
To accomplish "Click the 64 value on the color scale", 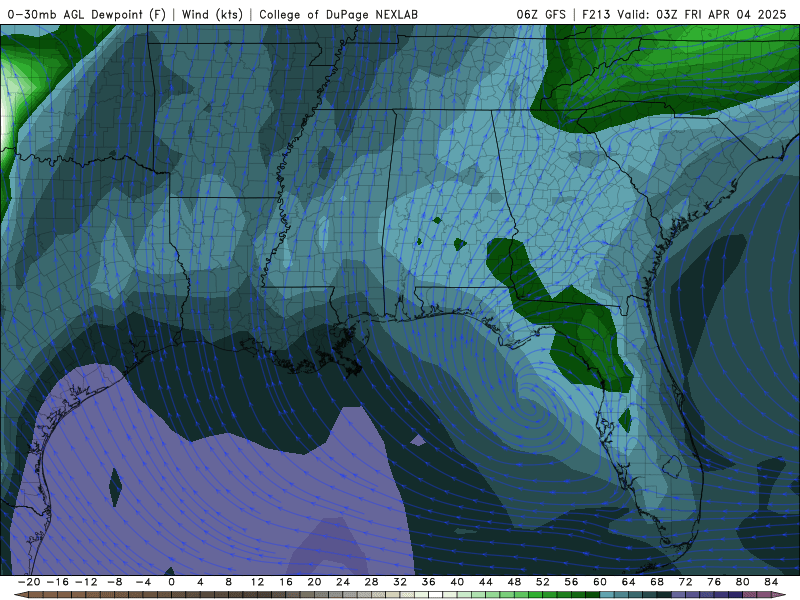I will (x=629, y=582).
